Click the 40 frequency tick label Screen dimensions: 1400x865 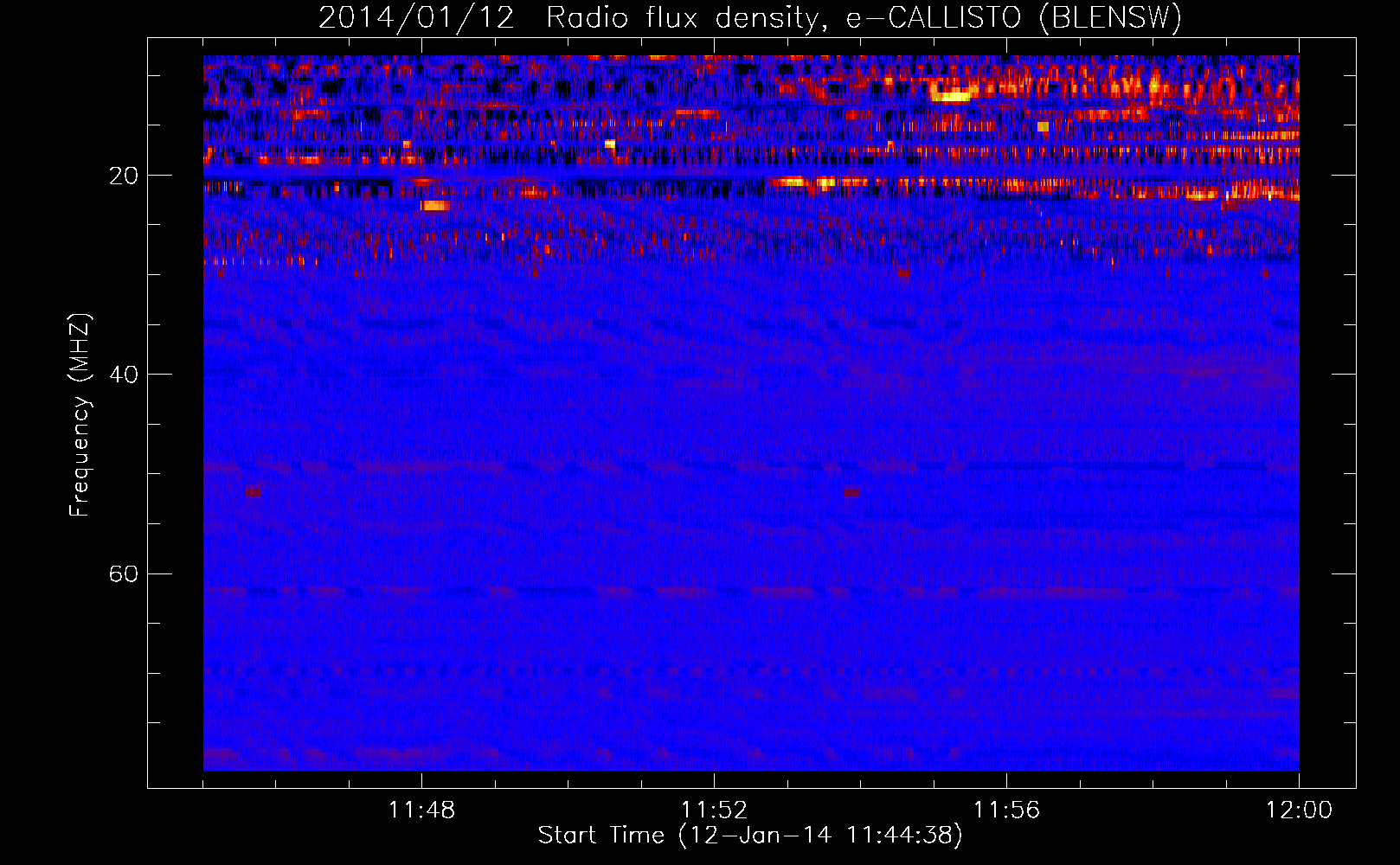pos(124,375)
